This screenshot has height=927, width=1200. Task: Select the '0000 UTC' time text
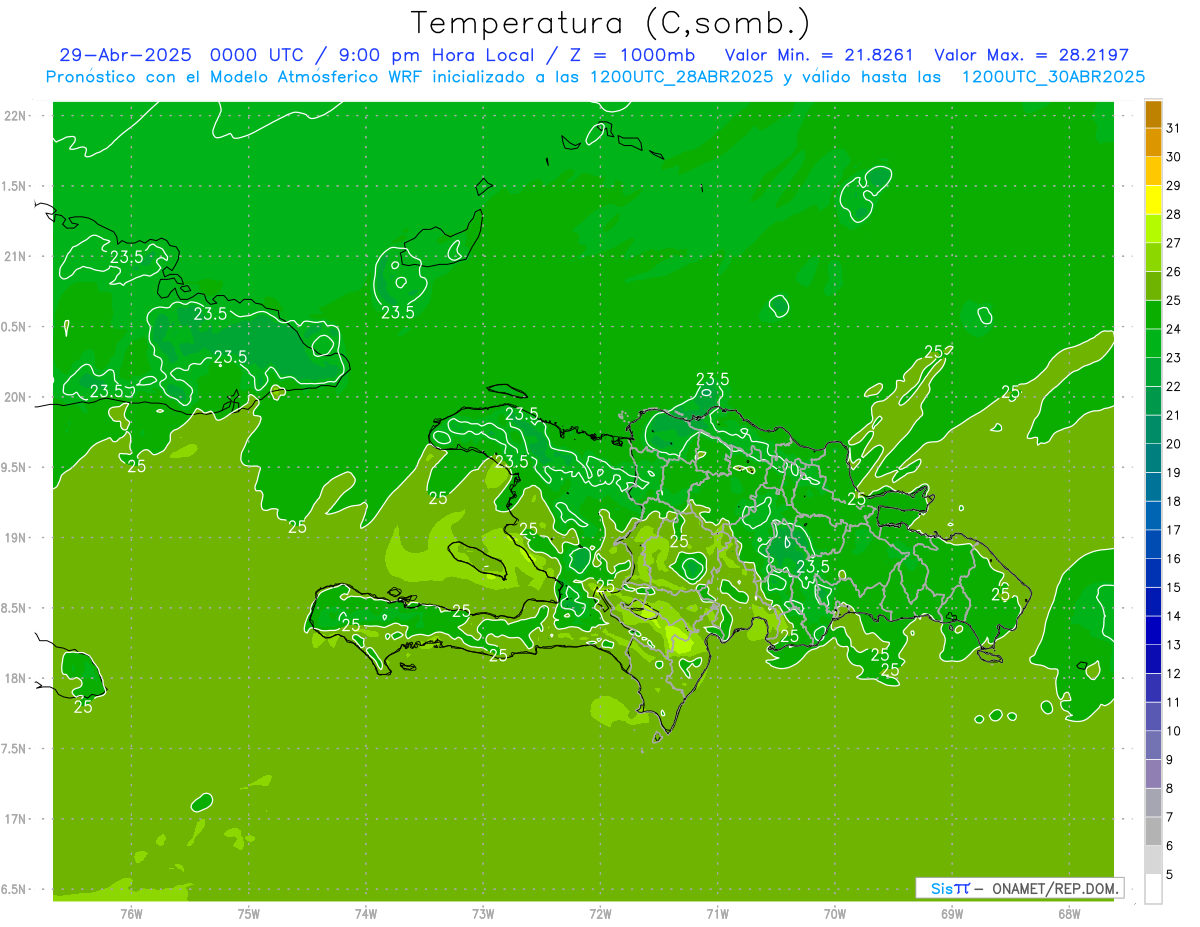[258, 55]
